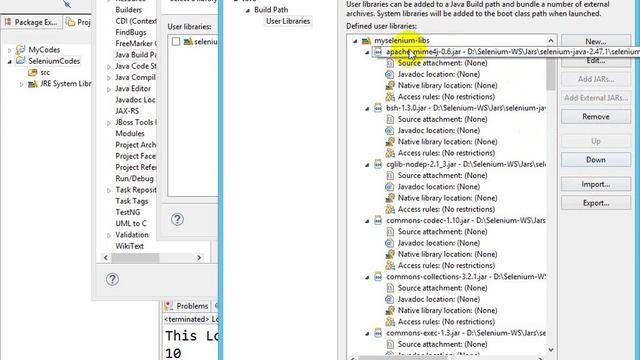Click the Export... button

(596, 203)
